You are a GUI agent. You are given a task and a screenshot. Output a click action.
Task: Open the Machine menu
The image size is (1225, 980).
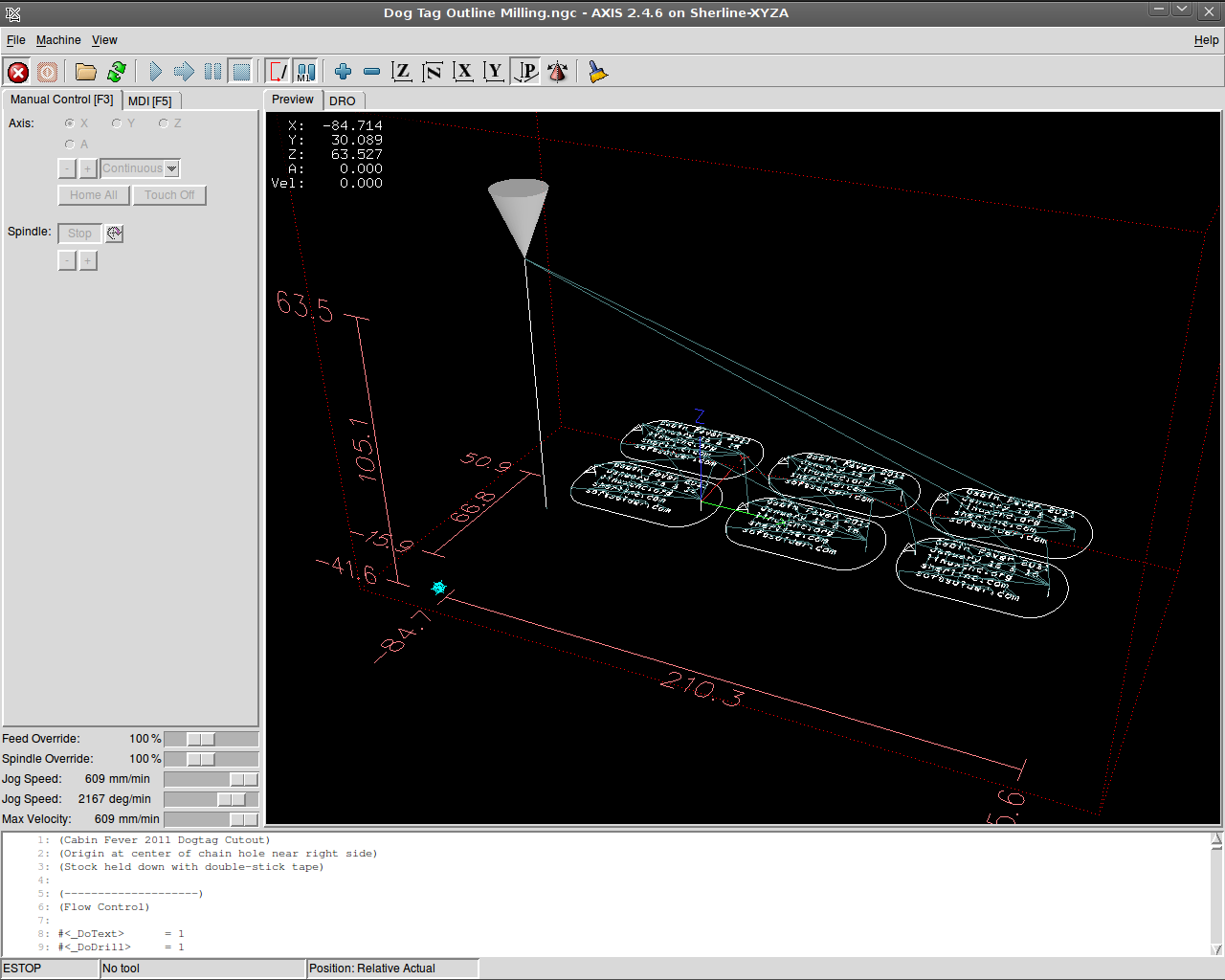pyautogui.click(x=58, y=40)
